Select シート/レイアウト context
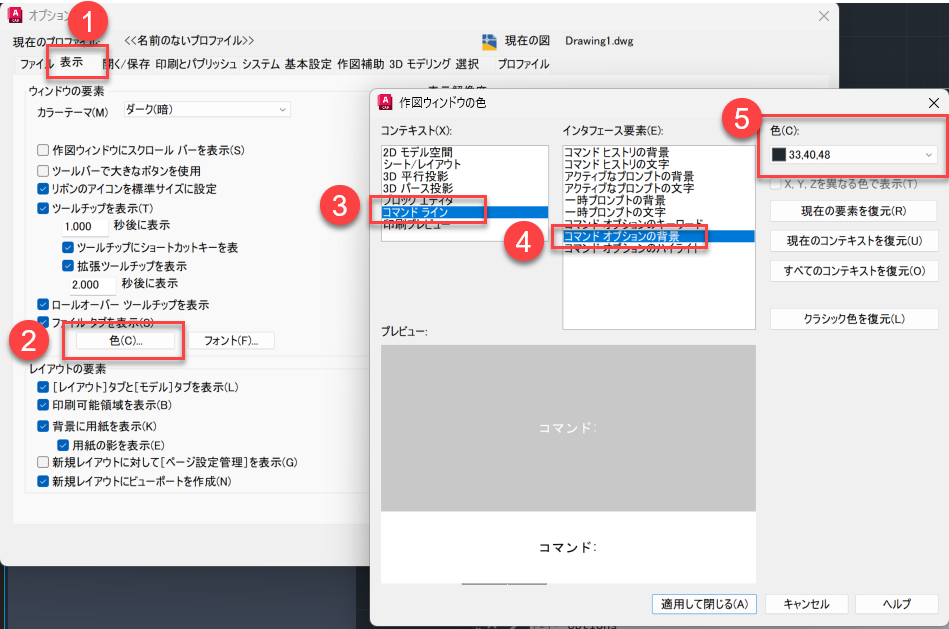Screen dimensions: 949x629 tap(465, 164)
